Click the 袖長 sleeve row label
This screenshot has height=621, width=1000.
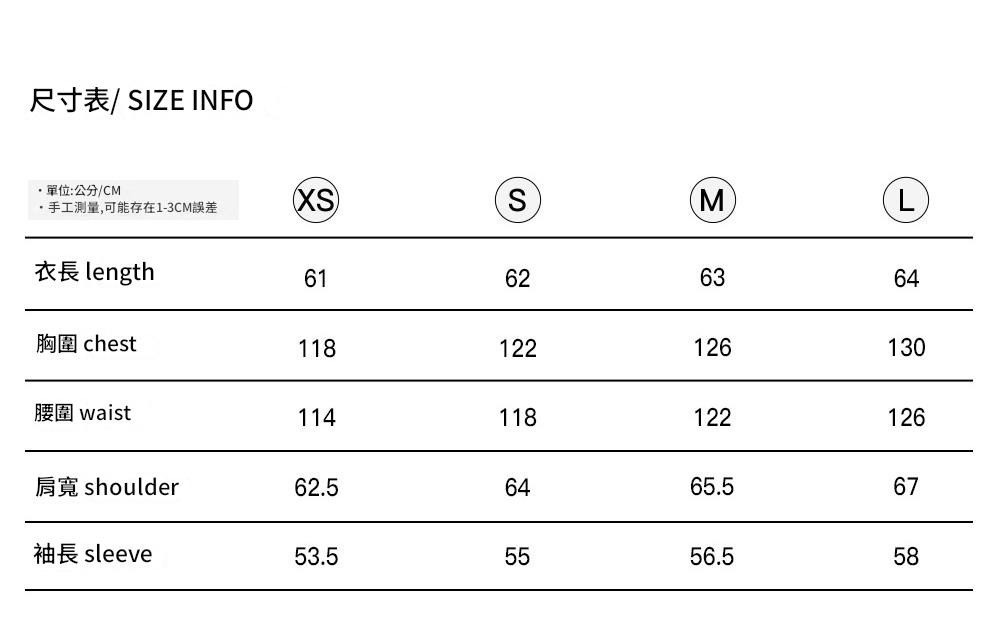(x=94, y=554)
